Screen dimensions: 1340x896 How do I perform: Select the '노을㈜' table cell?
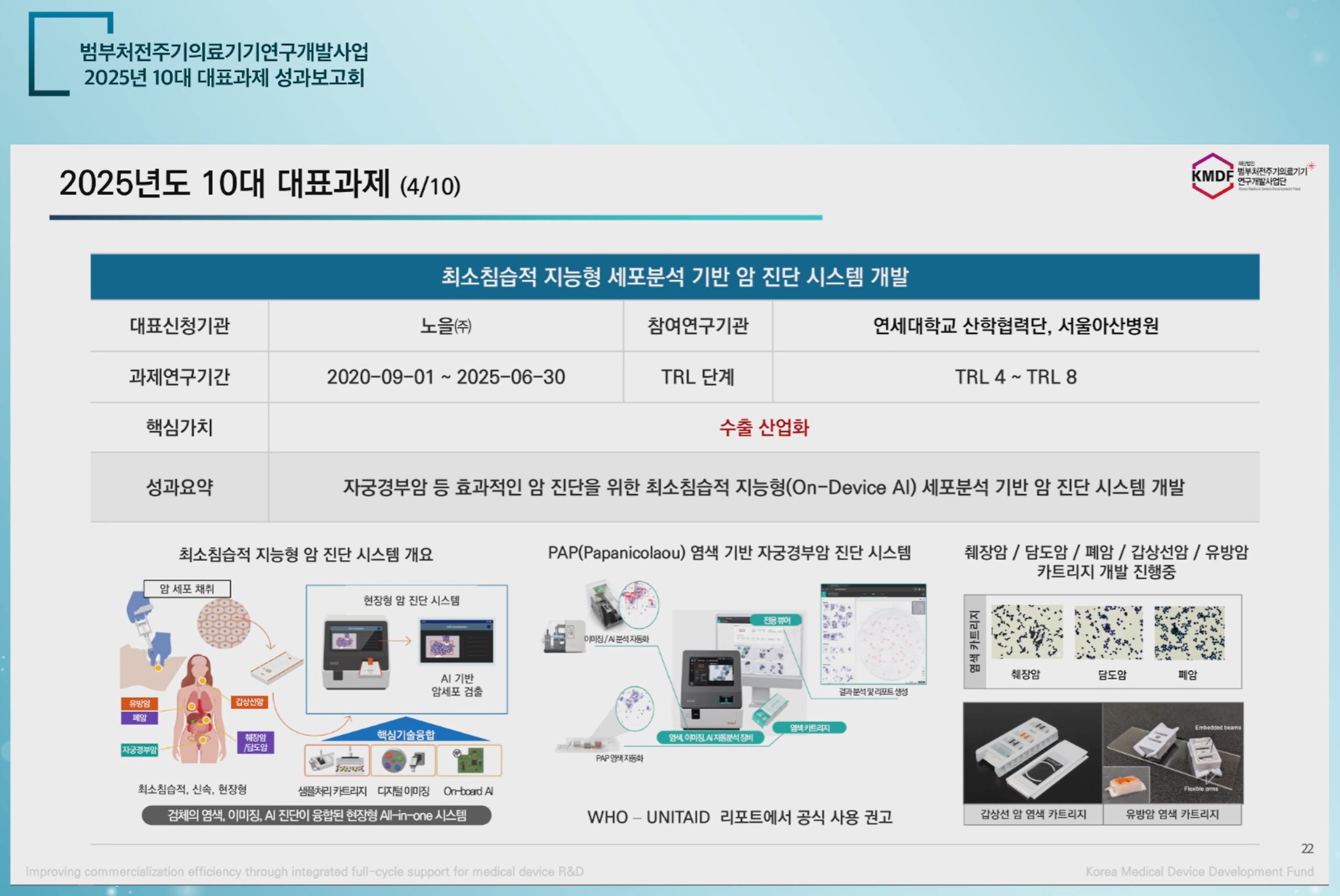pyautogui.click(x=446, y=326)
